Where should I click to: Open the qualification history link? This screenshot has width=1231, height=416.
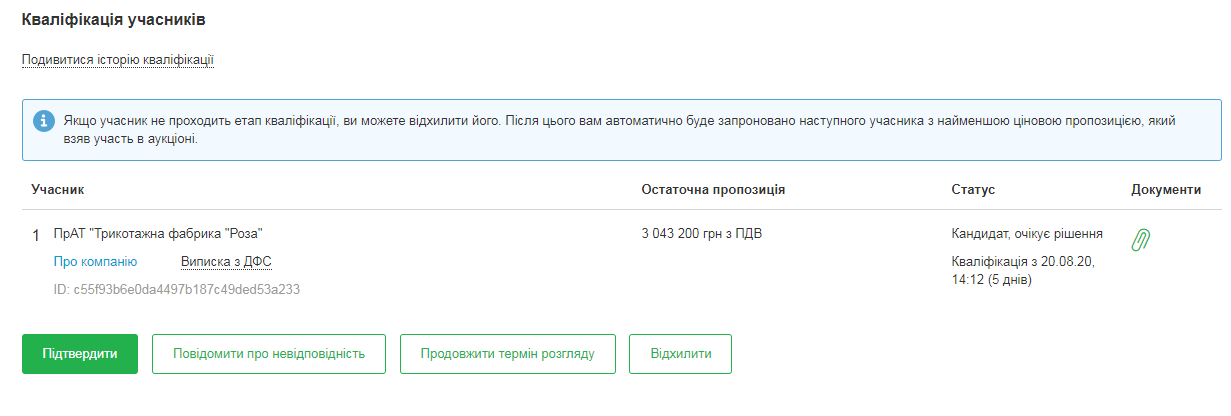tap(118, 60)
